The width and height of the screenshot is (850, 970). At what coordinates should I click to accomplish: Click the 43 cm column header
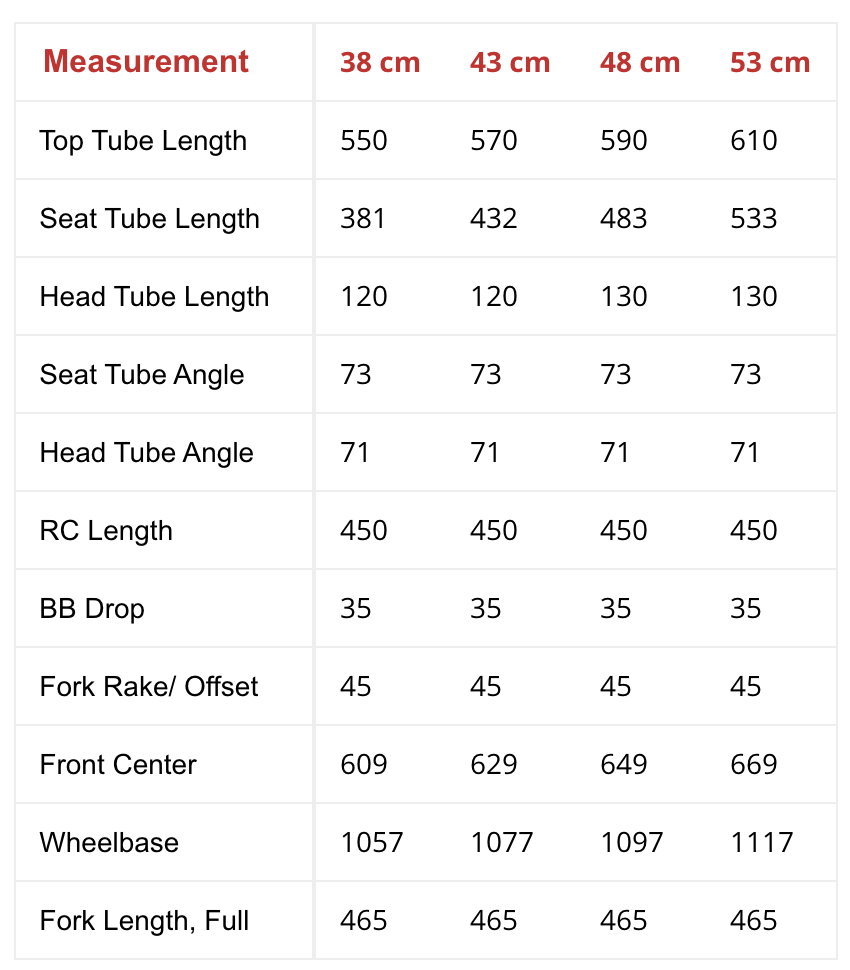coord(510,62)
